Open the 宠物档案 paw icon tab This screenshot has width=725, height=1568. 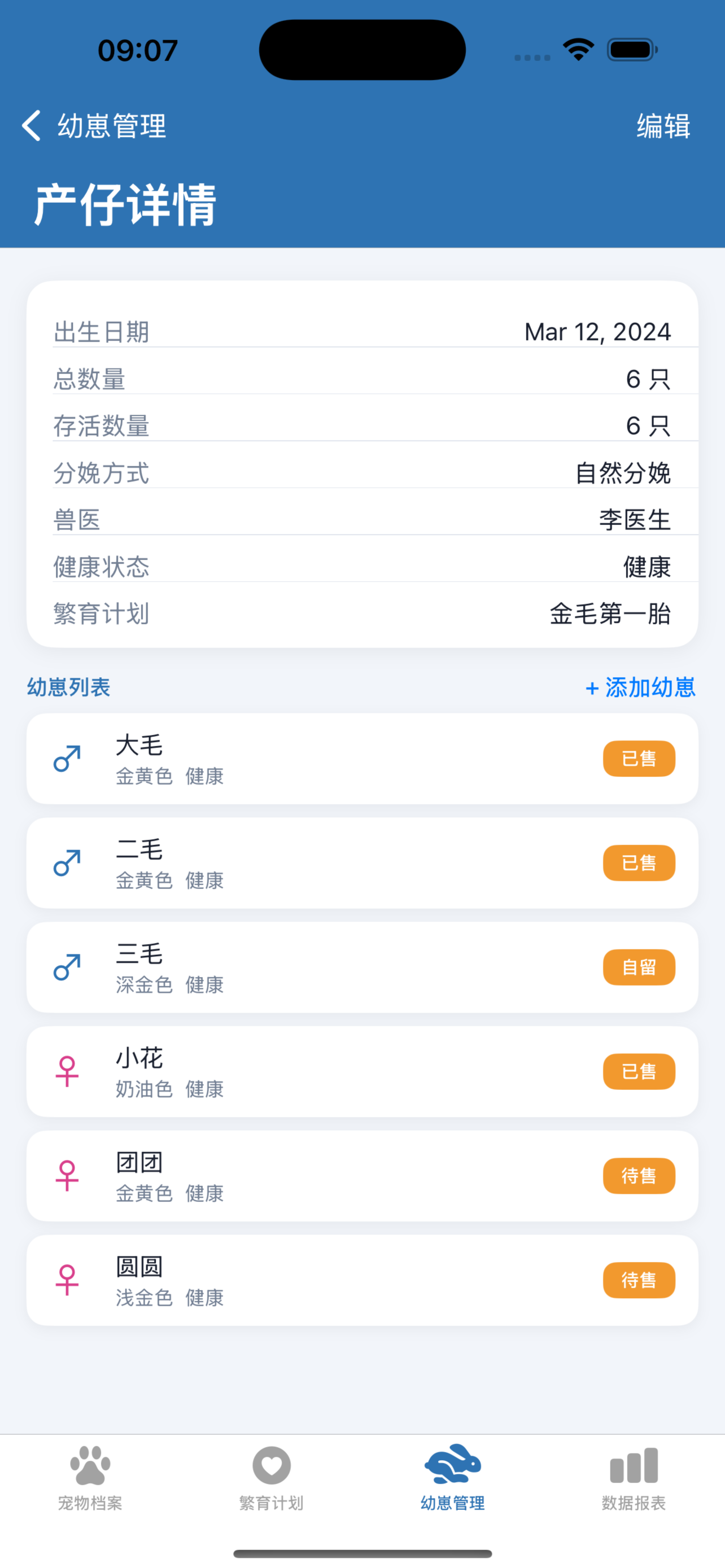90,1478
